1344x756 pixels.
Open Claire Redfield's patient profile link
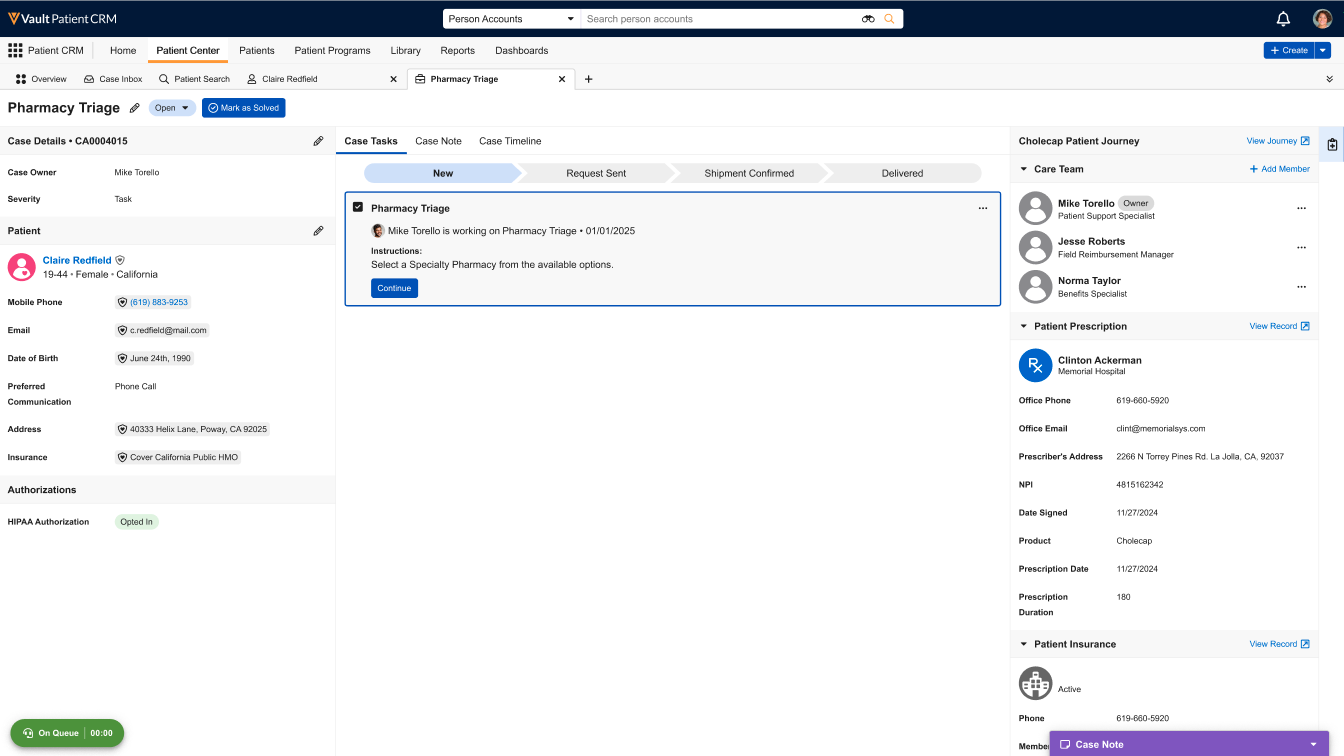pyautogui.click(x=77, y=260)
